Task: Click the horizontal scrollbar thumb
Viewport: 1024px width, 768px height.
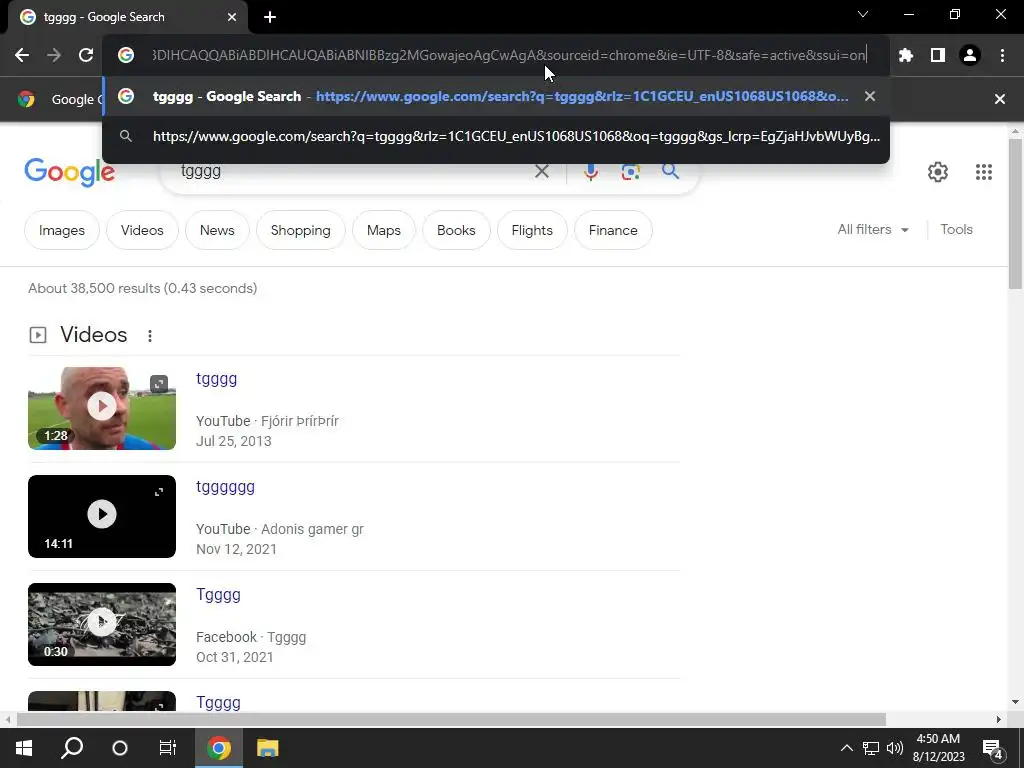Action: pos(451,719)
